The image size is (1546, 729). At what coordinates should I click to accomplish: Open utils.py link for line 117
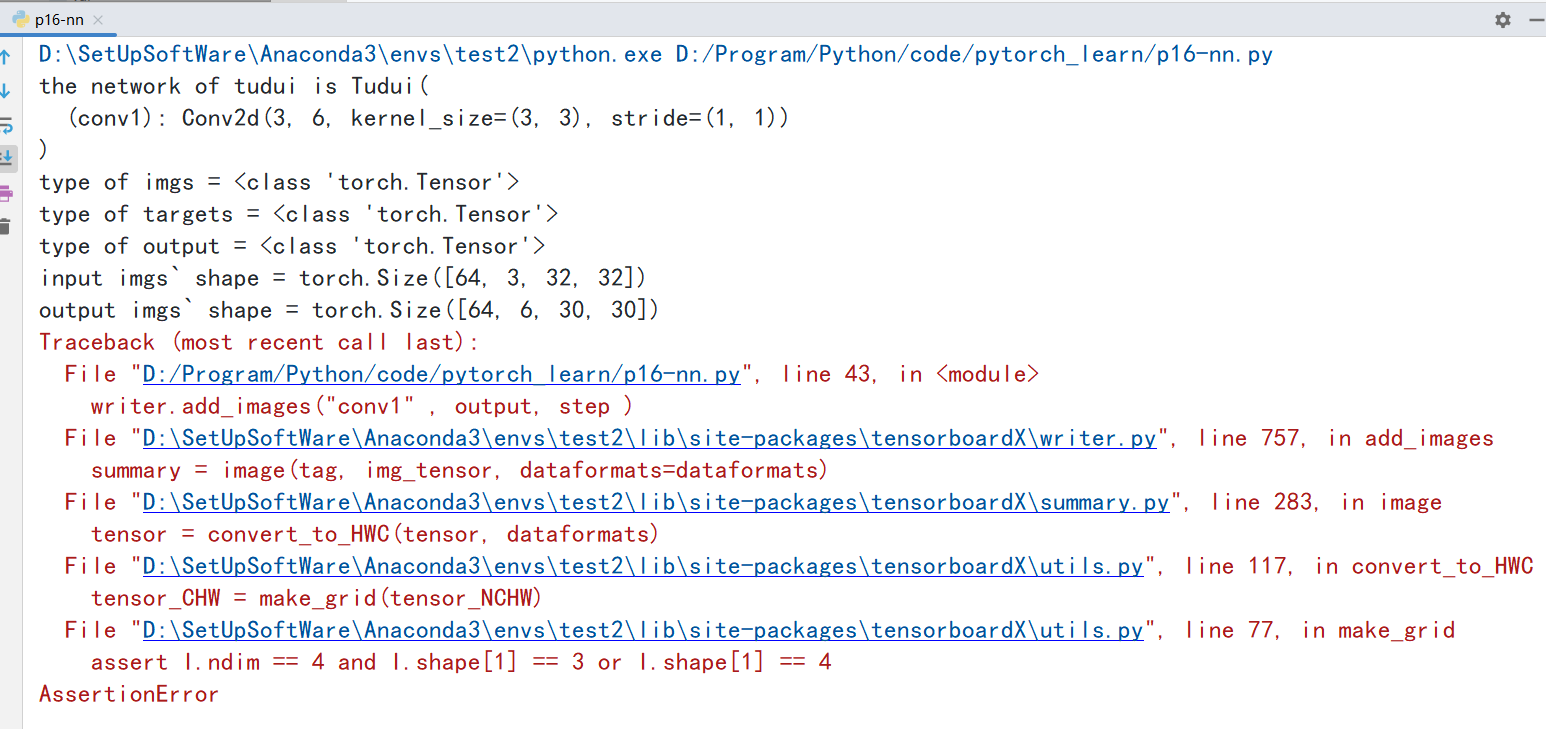642,567
